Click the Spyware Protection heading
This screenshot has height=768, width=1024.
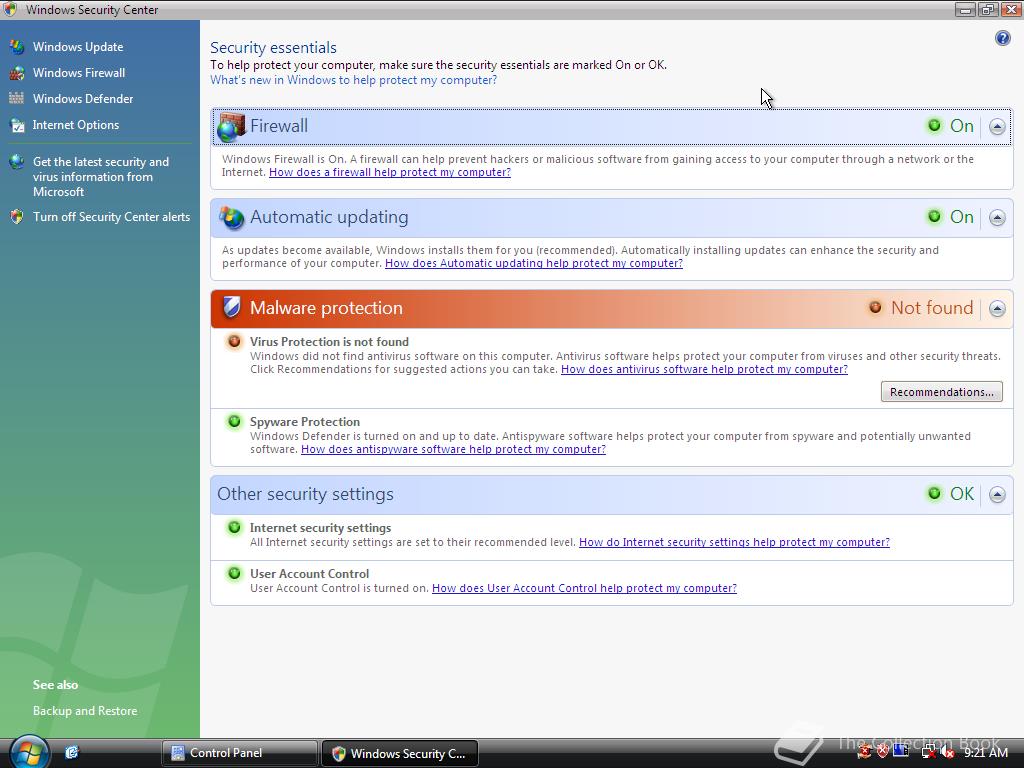pos(305,422)
